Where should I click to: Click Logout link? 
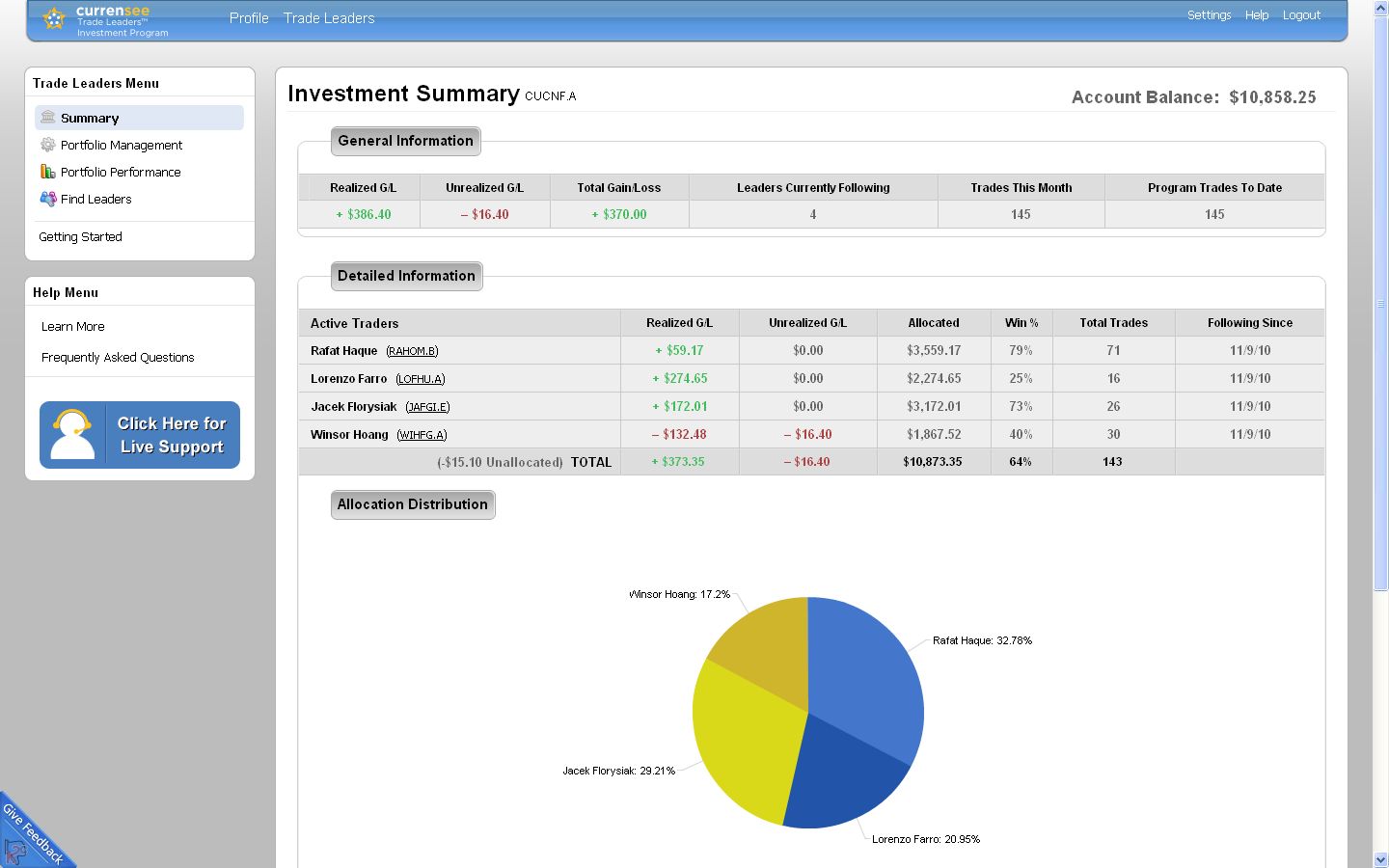pyautogui.click(x=1301, y=15)
